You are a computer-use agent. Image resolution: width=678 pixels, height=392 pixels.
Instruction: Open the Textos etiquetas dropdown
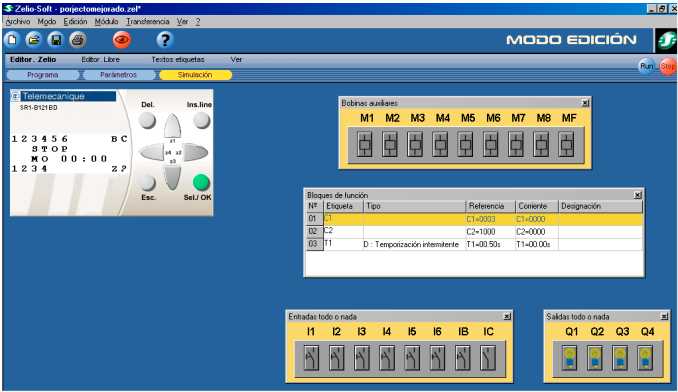(178, 60)
